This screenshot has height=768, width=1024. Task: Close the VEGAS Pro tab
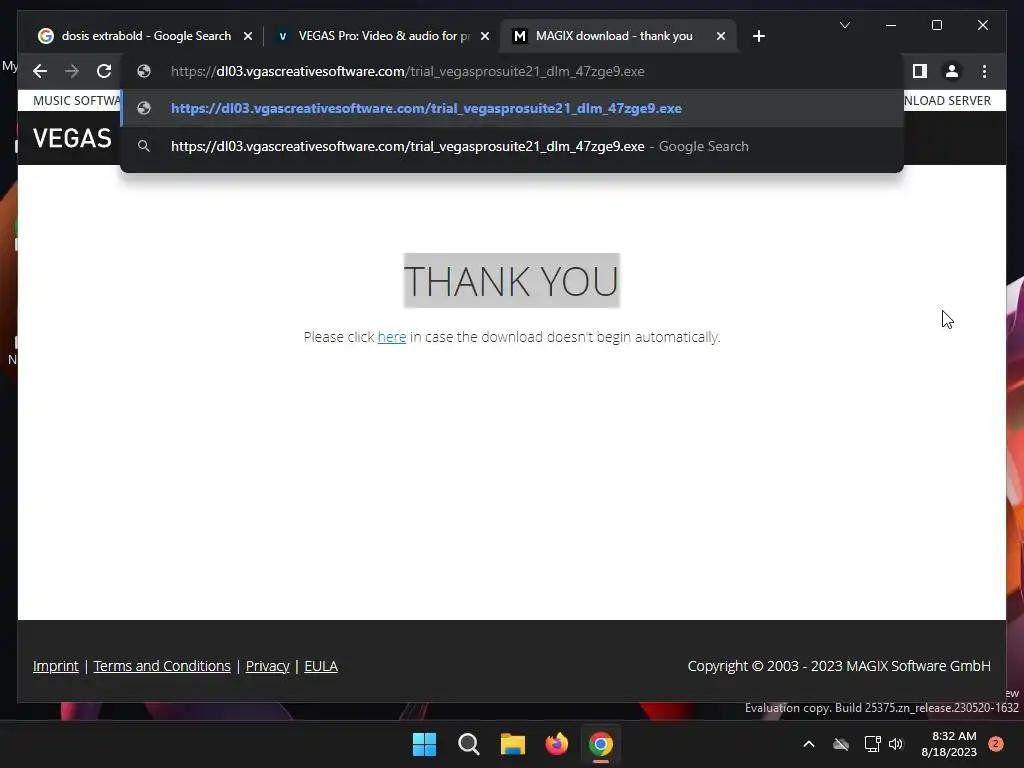click(x=485, y=36)
